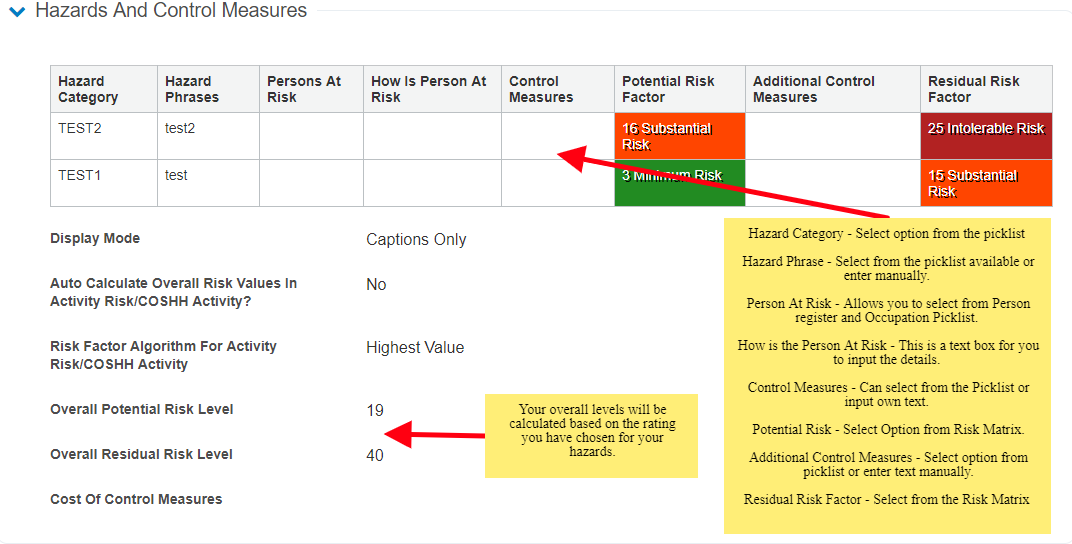This screenshot has width=1072, height=544.
Task: Click the Cost Of Control Measures label
Action: [x=136, y=499]
